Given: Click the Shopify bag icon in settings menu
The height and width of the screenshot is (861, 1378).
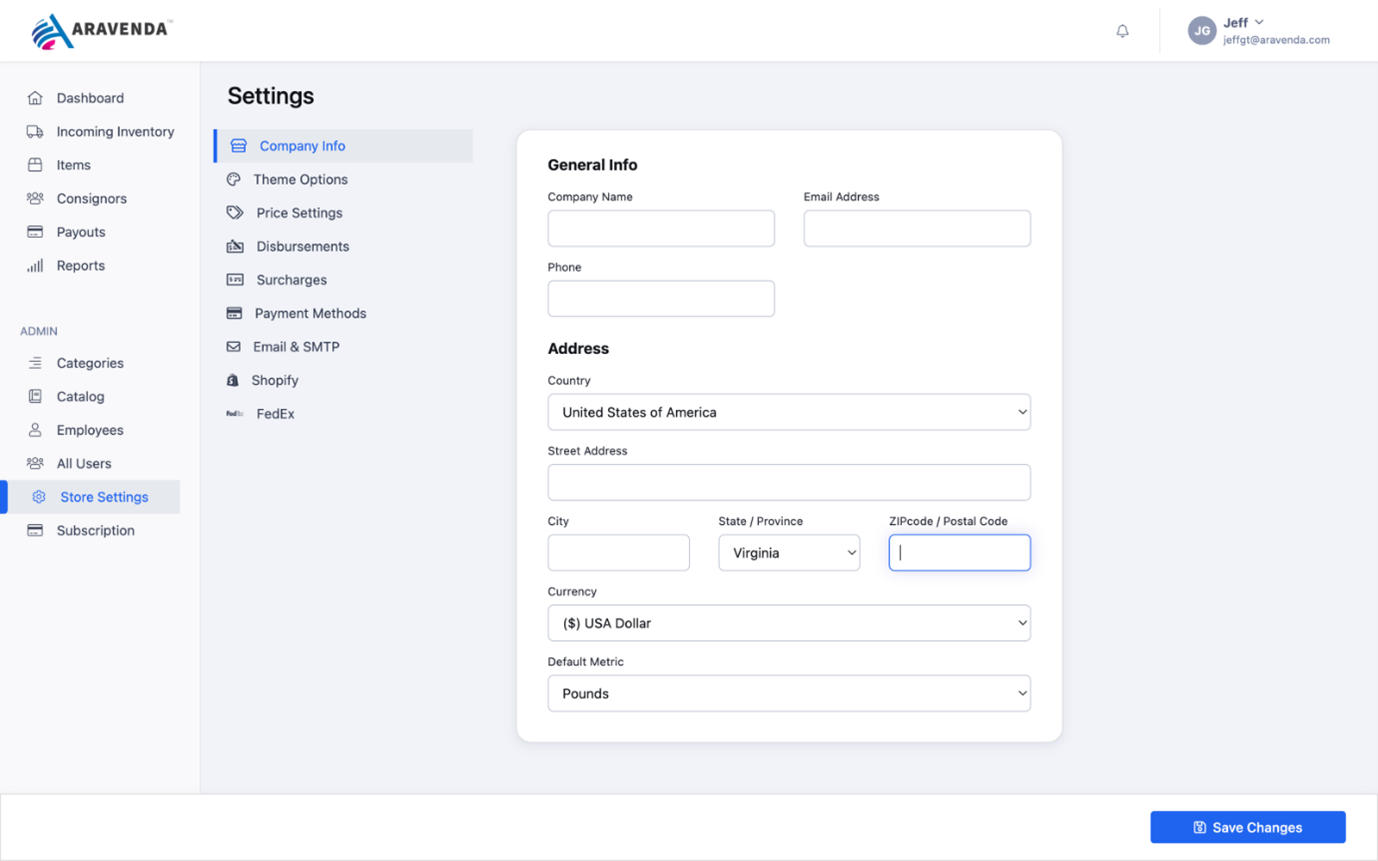Looking at the screenshot, I should point(237,380).
